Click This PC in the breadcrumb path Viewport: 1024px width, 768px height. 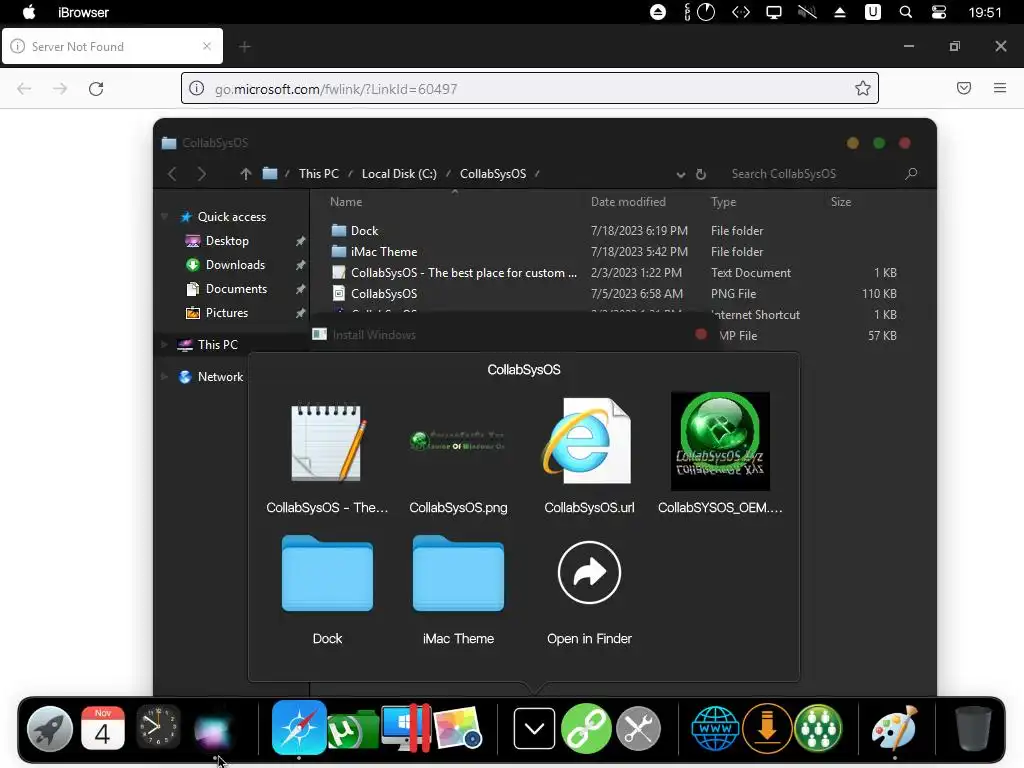[x=319, y=174]
